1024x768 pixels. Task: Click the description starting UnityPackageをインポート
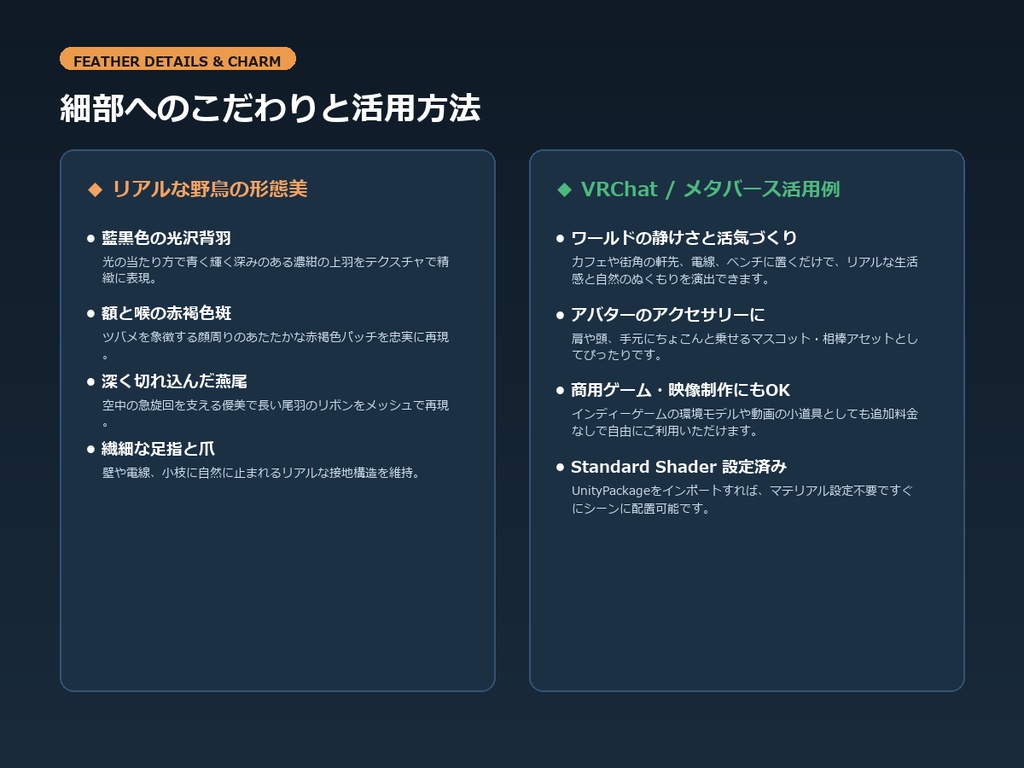[743, 500]
